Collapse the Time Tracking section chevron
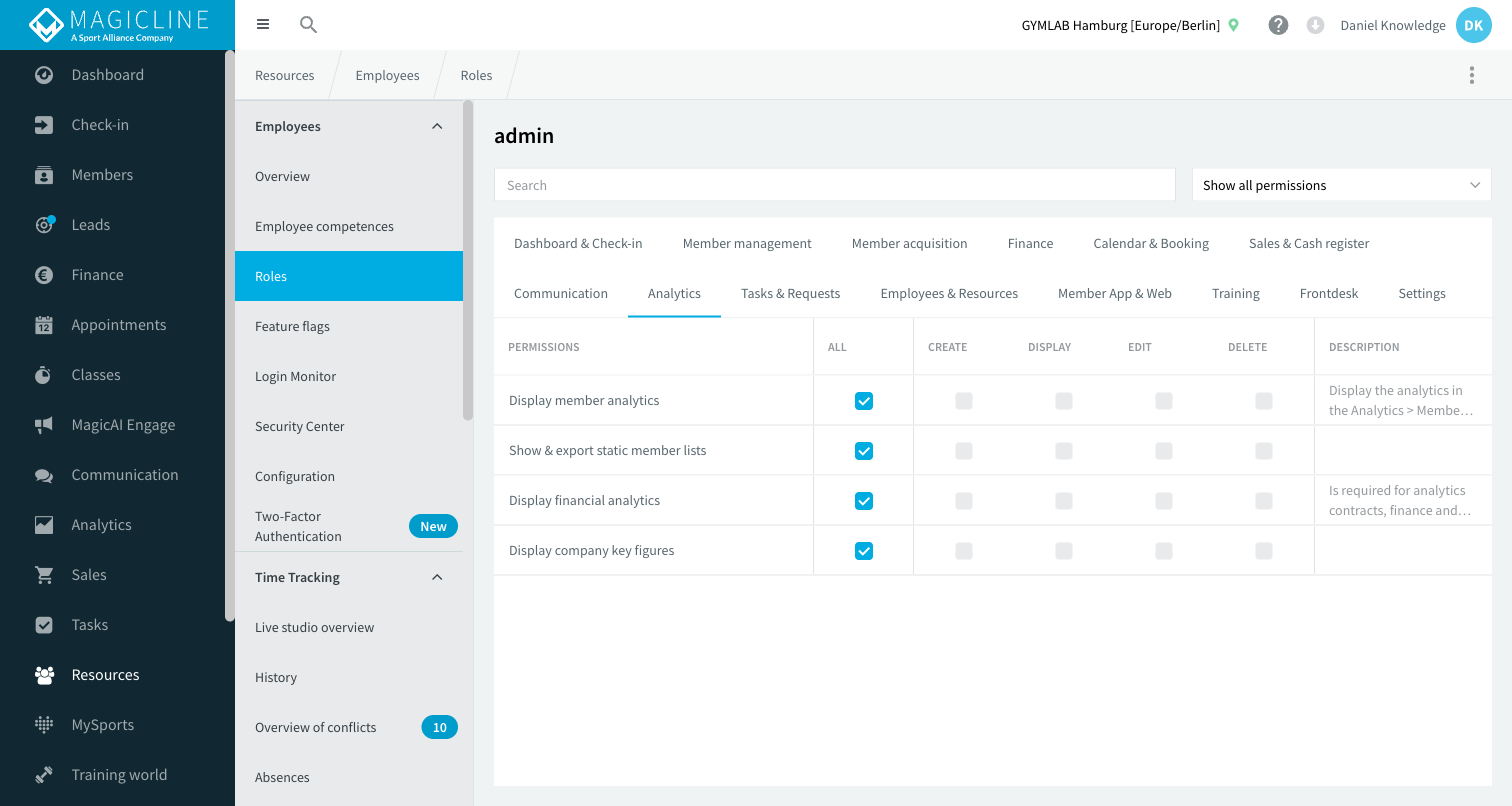Viewport: 1512px width, 806px height. pyautogui.click(x=437, y=577)
